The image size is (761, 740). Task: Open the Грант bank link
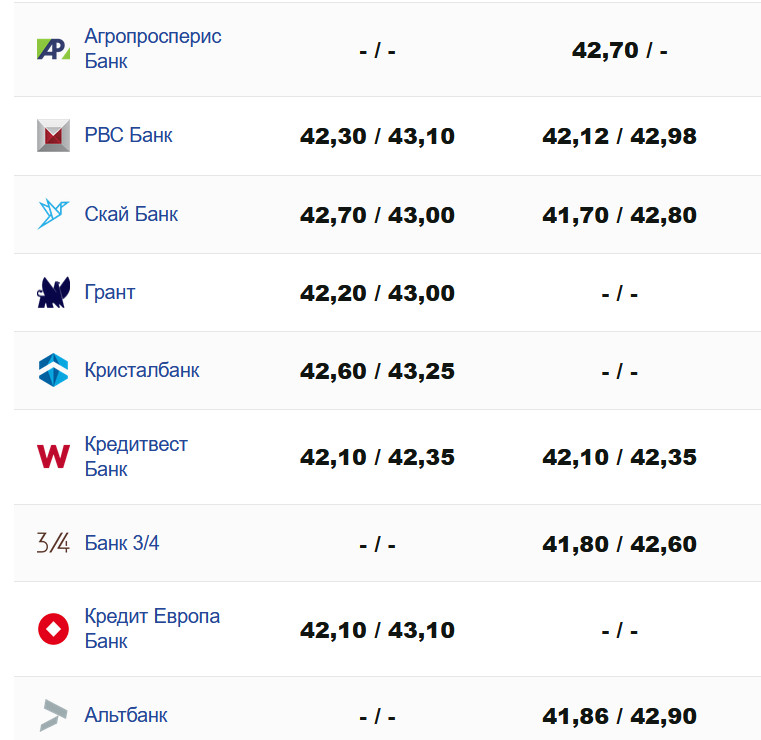point(110,293)
